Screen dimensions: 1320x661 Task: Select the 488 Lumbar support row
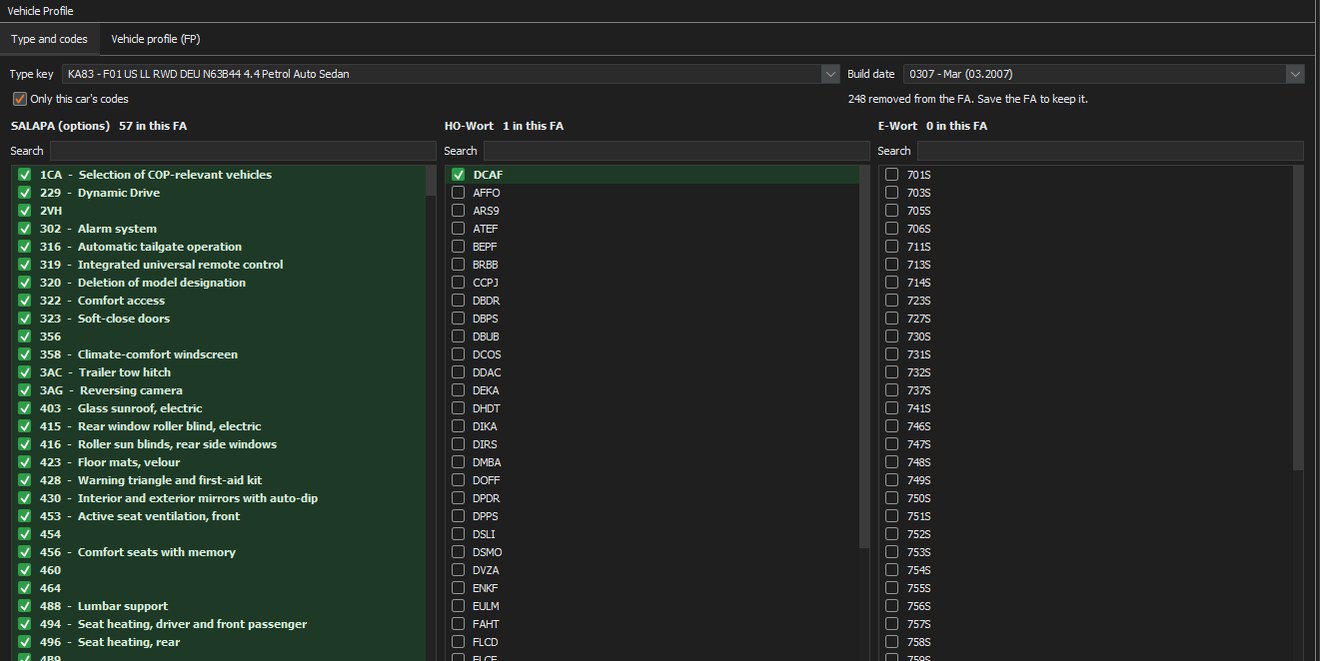219,607
